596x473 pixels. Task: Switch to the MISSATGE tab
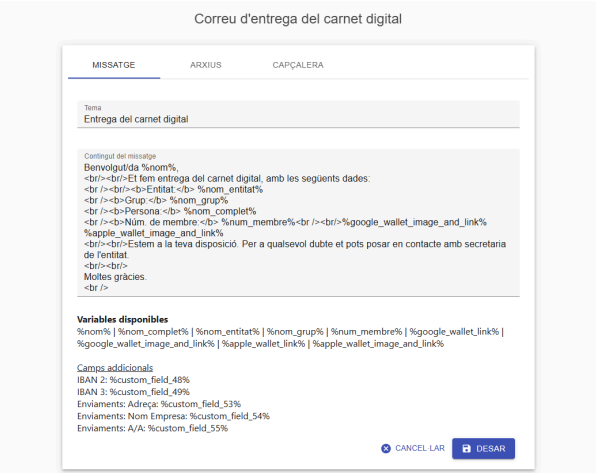(114, 65)
